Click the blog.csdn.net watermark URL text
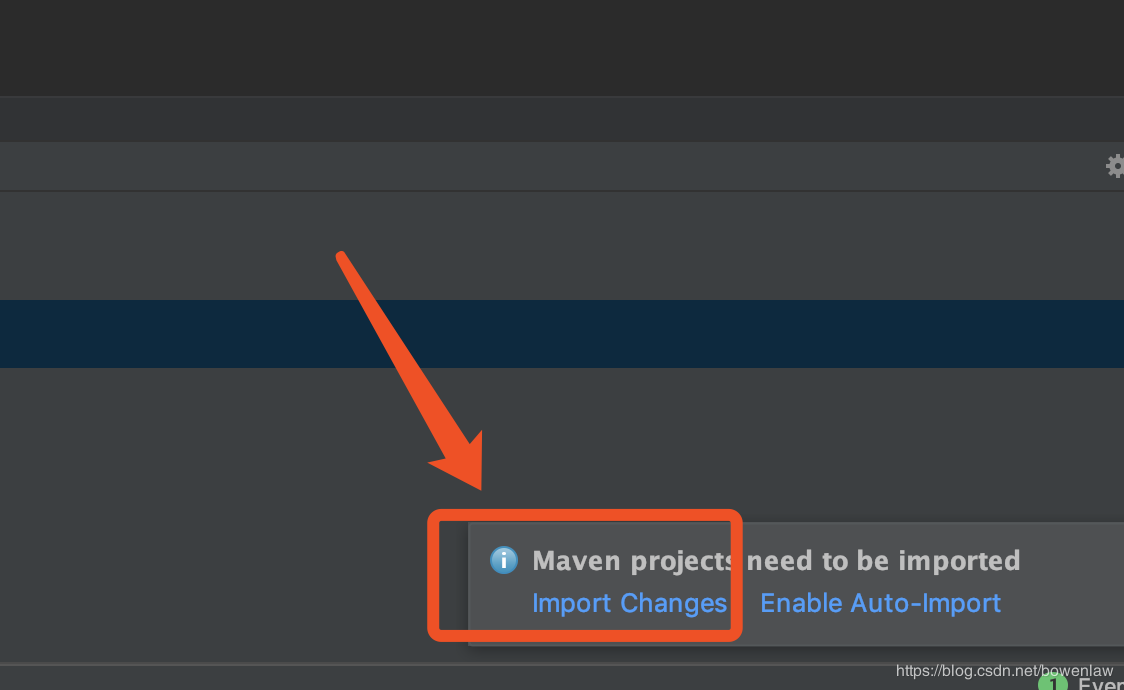 pyautogui.click(x=1004, y=671)
